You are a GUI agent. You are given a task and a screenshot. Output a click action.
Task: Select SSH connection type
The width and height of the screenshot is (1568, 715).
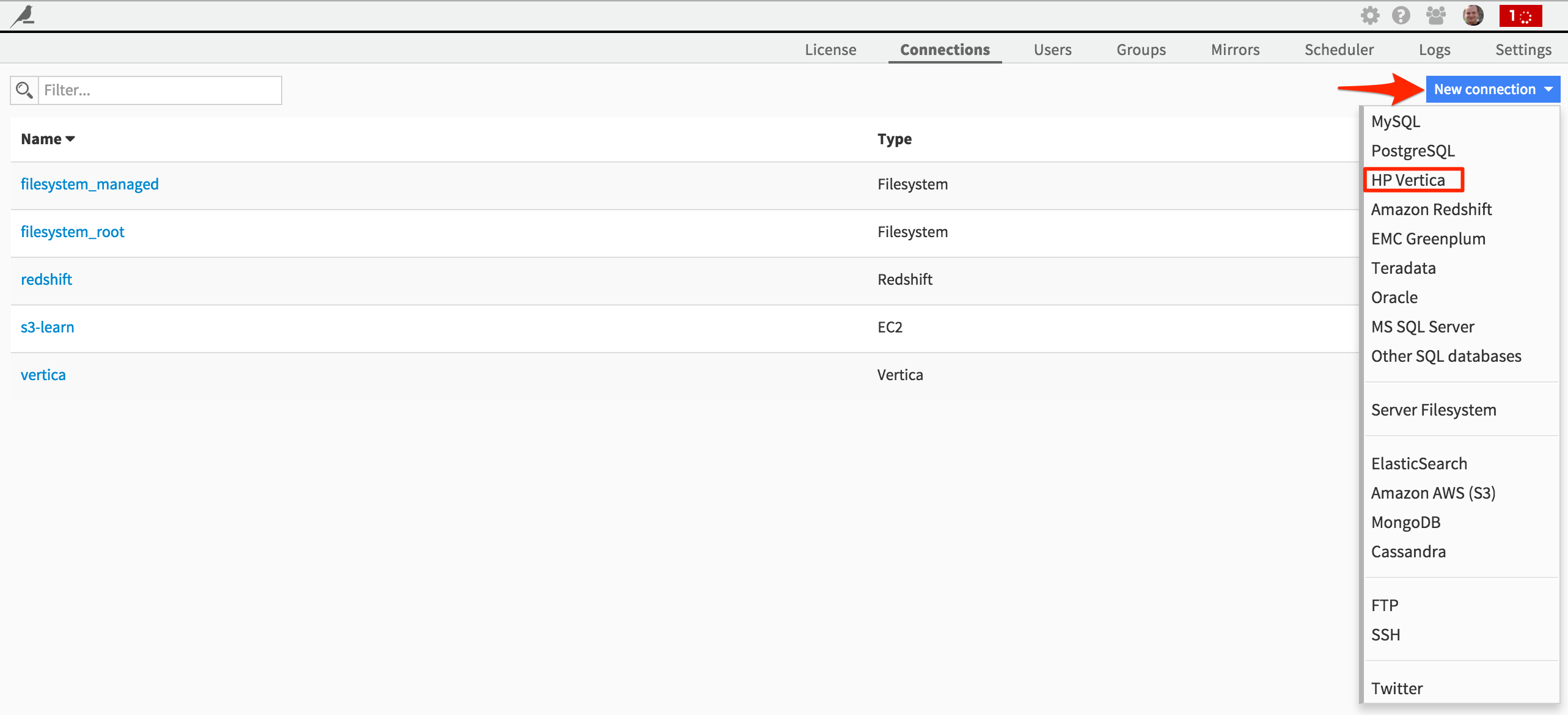pos(1385,635)
